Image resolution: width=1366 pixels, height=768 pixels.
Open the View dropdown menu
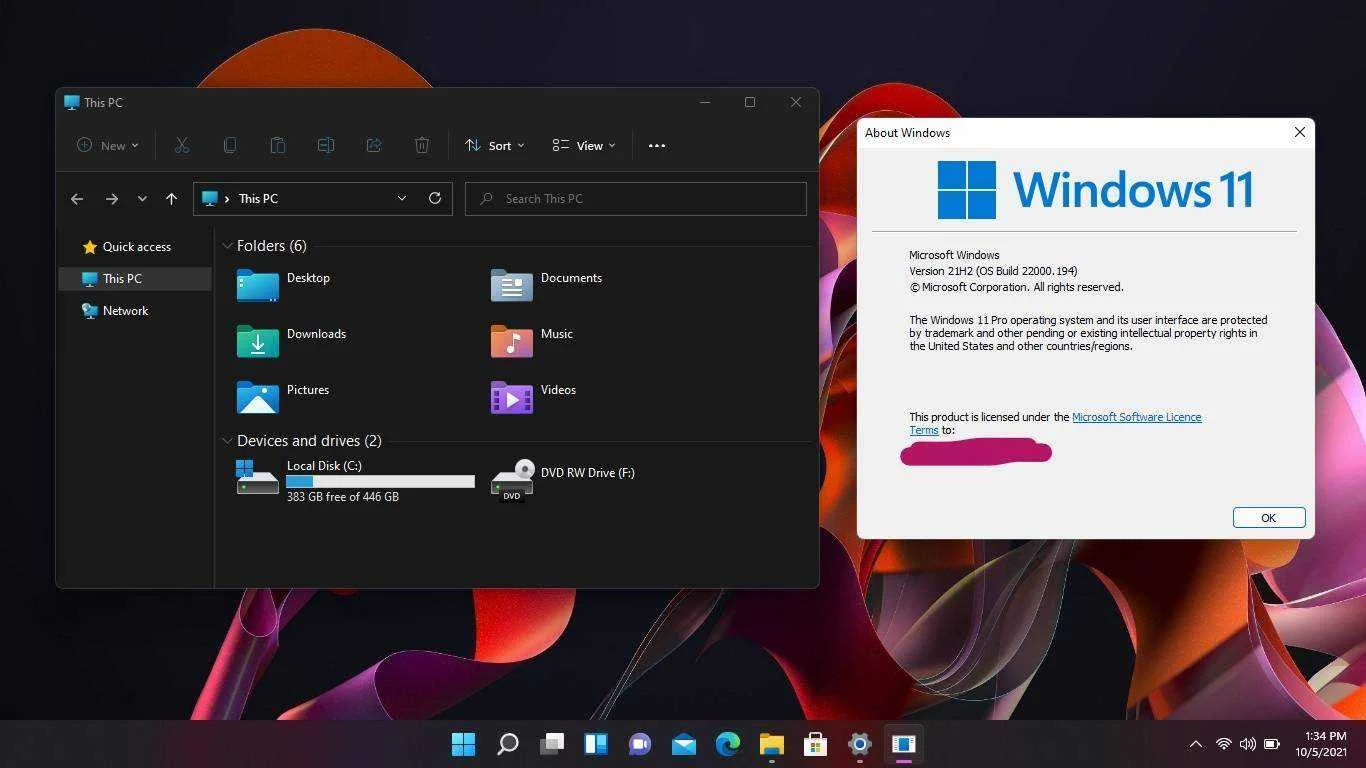pos(584,145)
